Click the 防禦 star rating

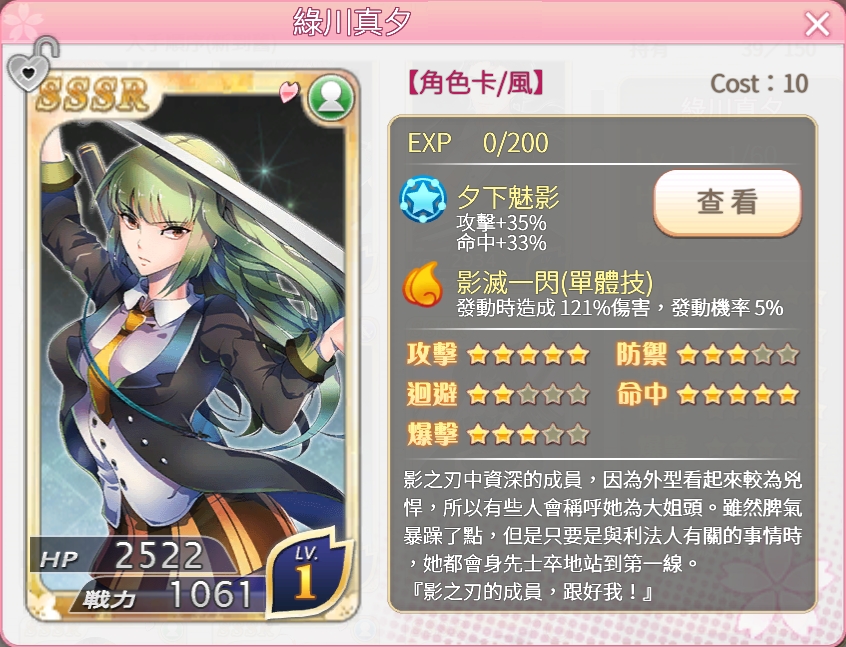click(738, 355)
